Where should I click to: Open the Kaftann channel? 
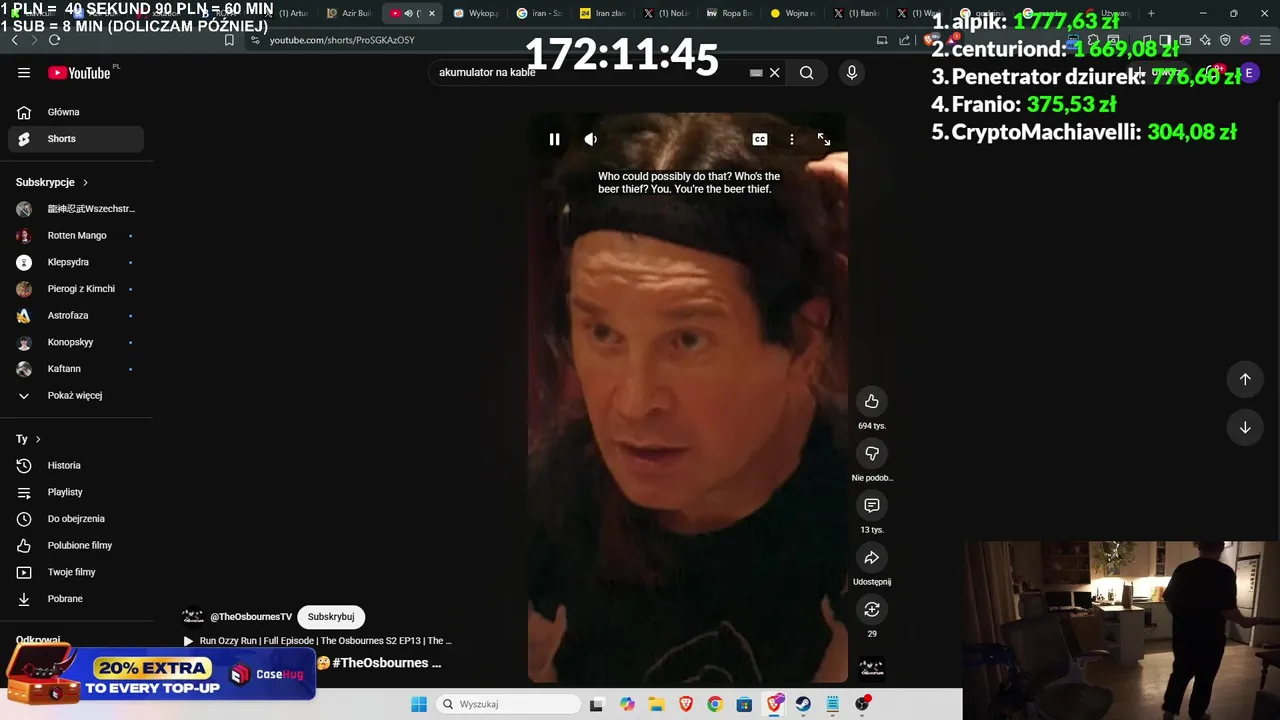pos(76,369)
